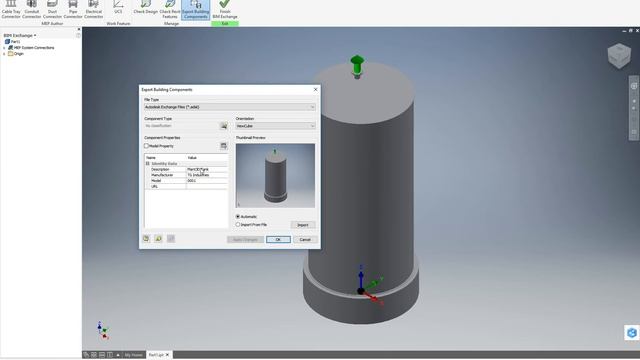Image resolution: width=640 pixels, height=360 pixels.
Task: Click the horizontal tile layout icon
Action: point(102,355)
